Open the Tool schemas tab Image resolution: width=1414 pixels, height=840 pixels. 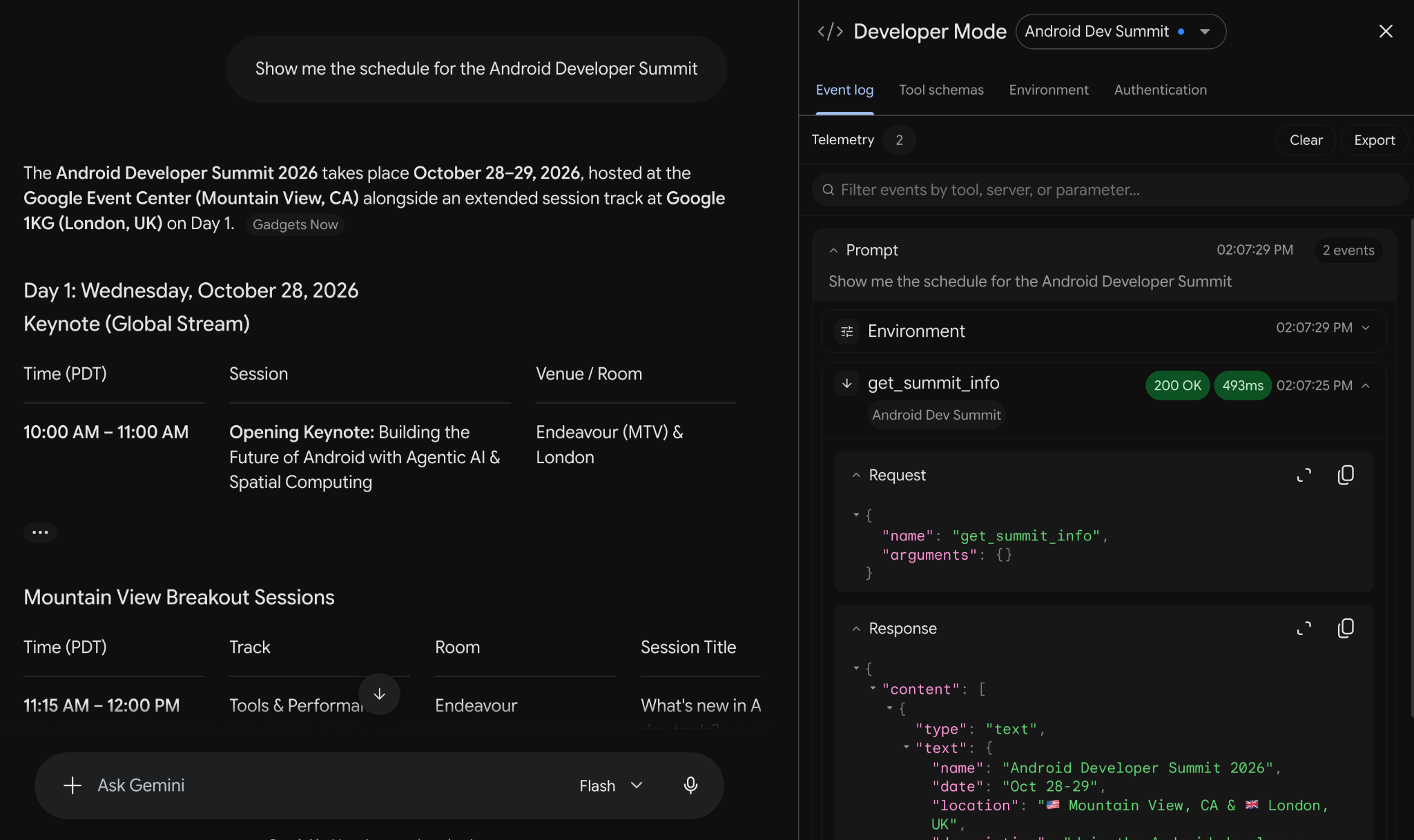point(941,90)
